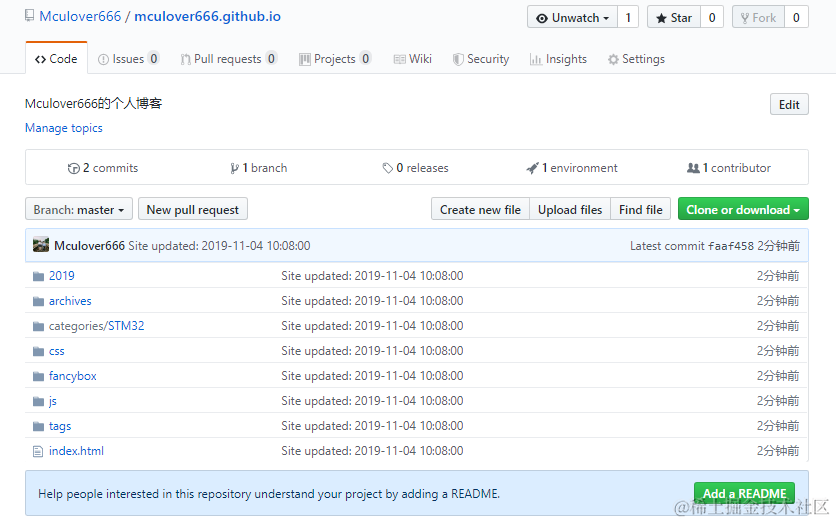Click the eye icon on Unwatch button

(x=542, y=18)
